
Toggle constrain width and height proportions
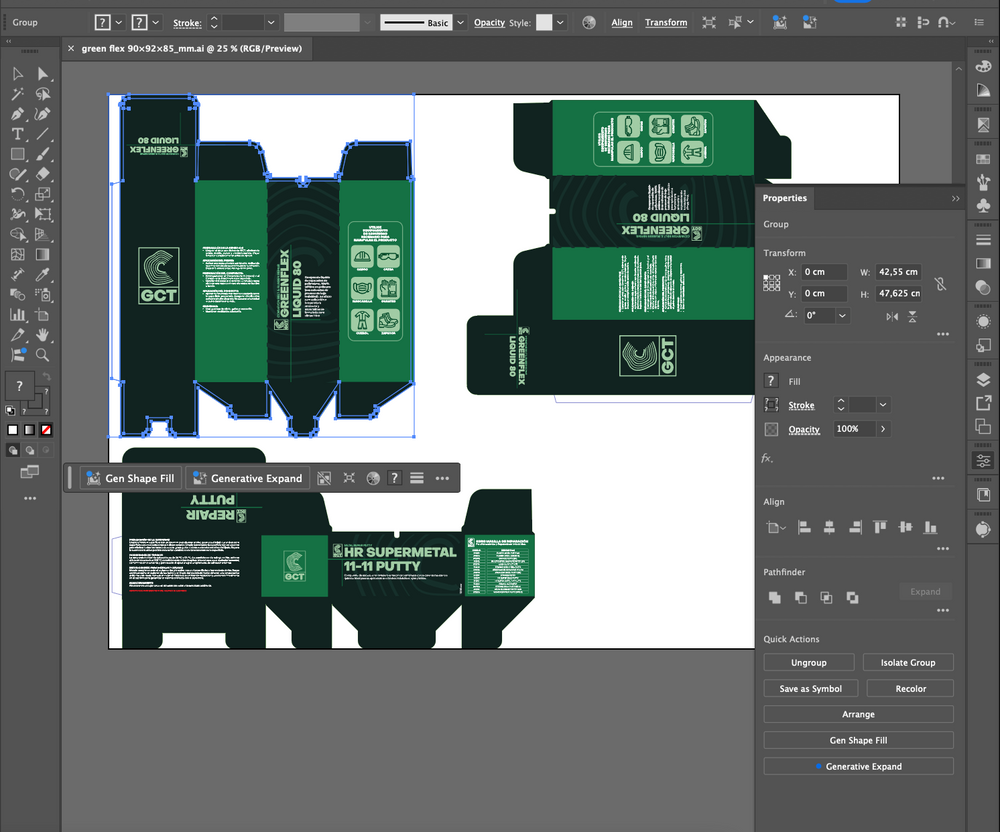940,283
